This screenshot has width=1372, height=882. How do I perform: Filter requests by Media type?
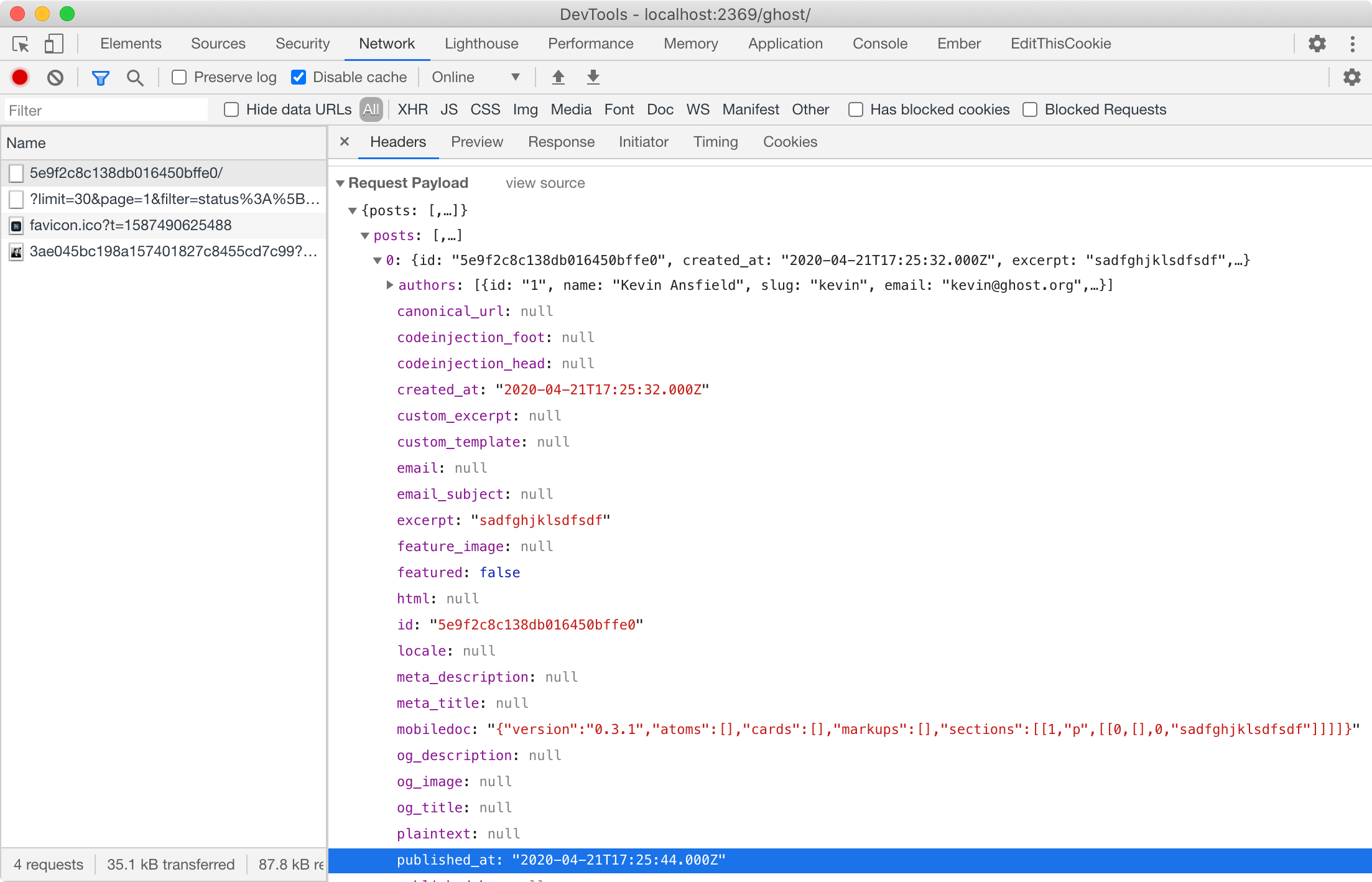tap(571, 109)
